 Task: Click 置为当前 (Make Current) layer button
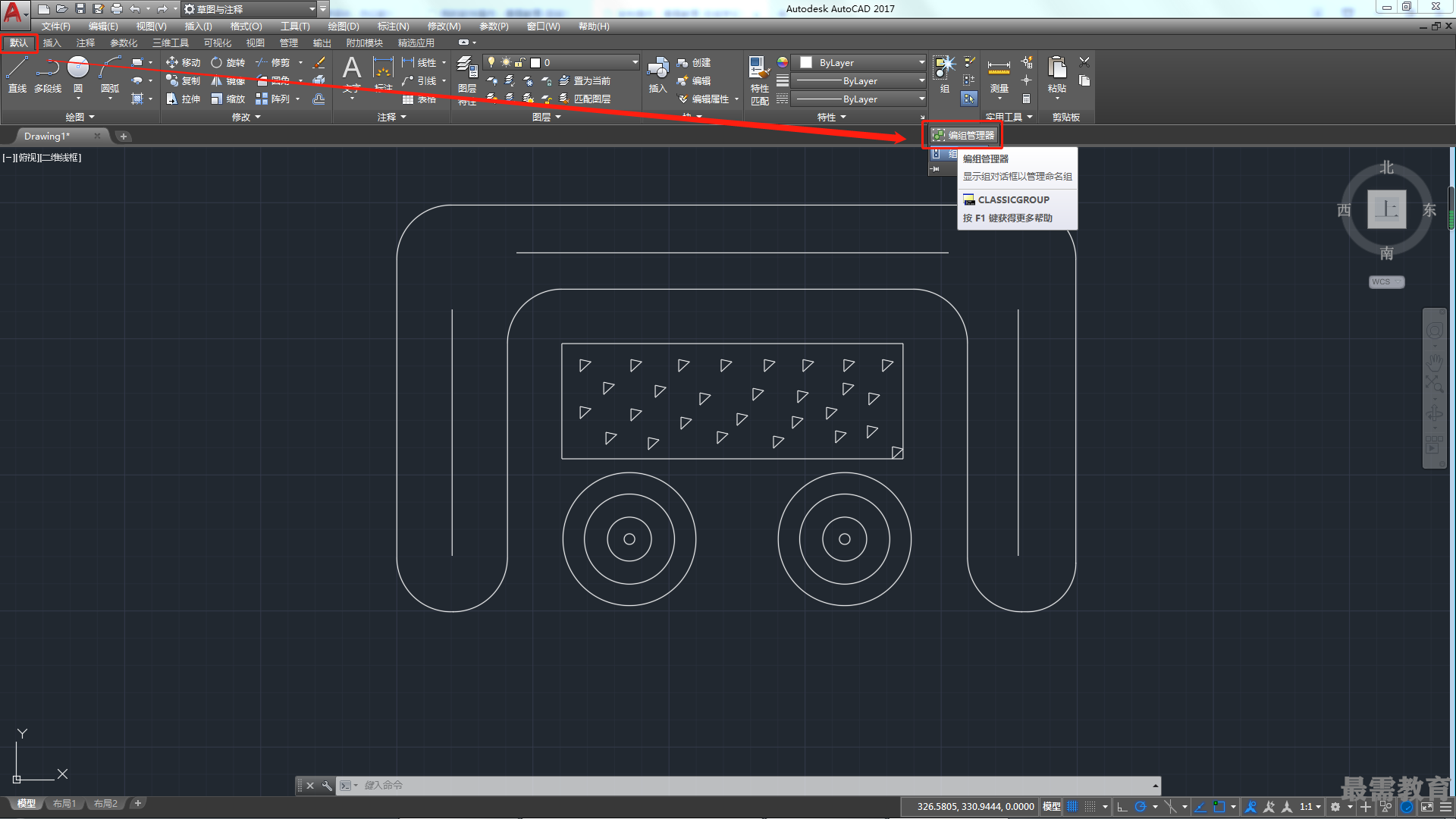[584, 80]
